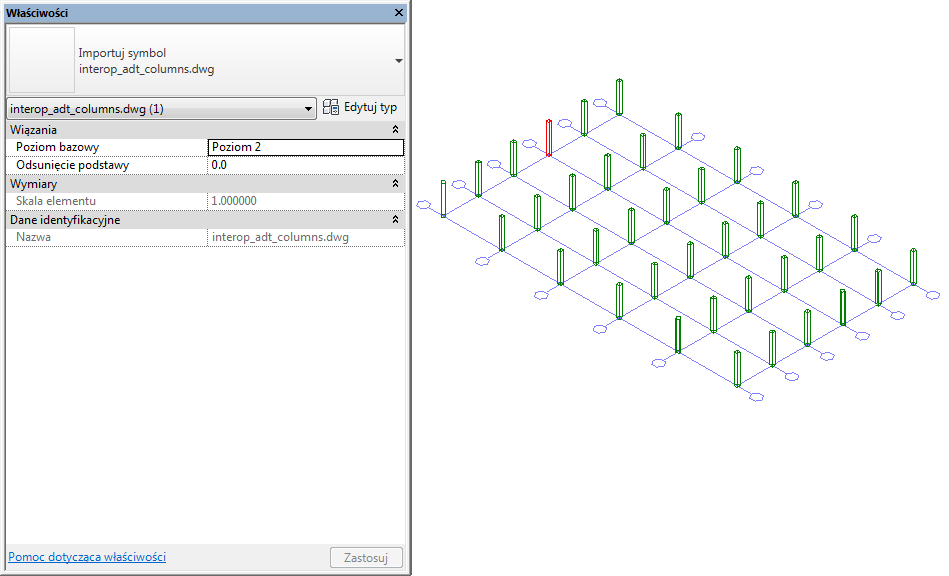Collapse the Dane identyfikacyjne section
The height and width of the screenshot is (576, 949).
pyautogui.click(x=395, y=220)
